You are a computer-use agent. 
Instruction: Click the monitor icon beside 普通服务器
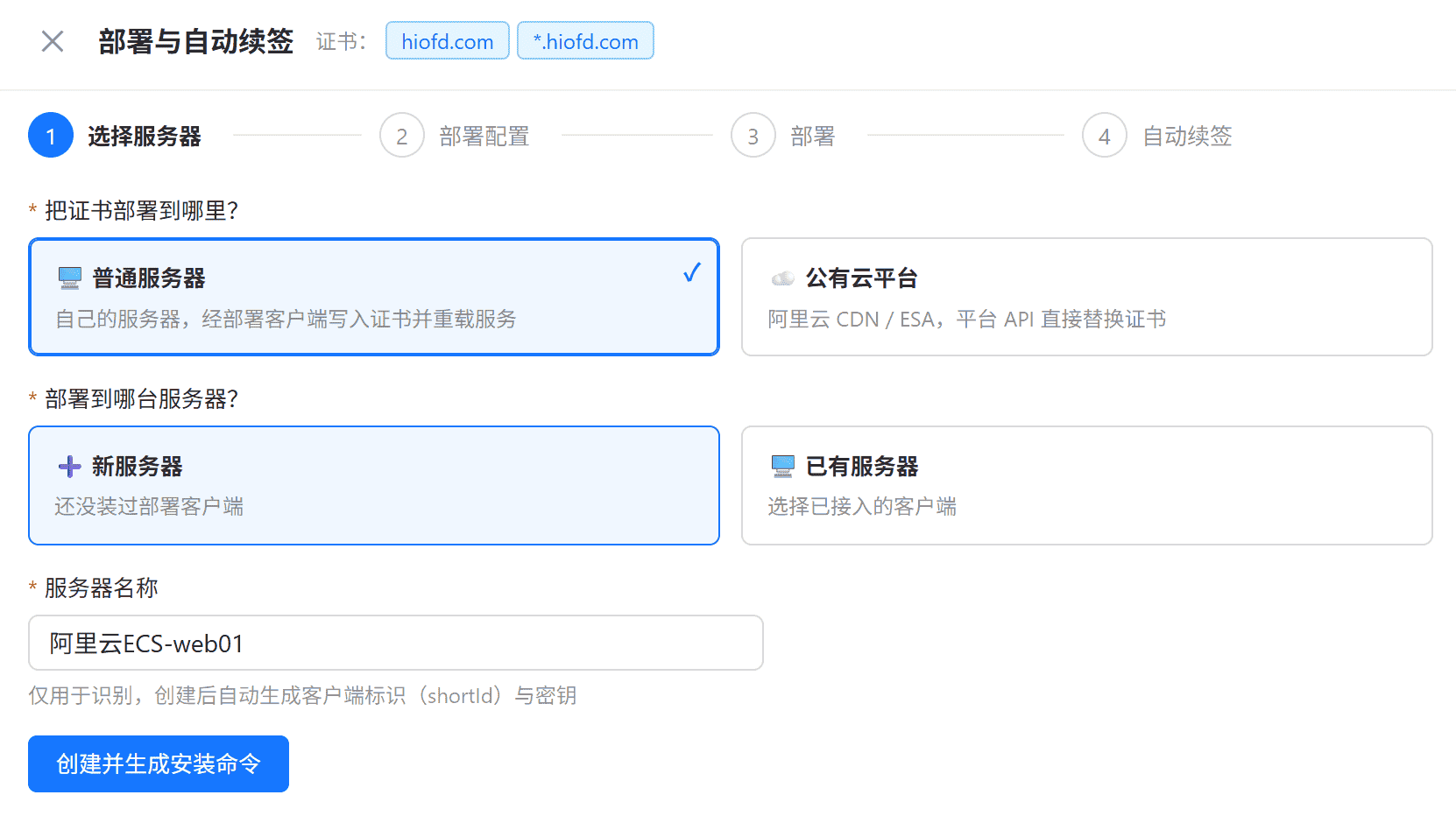tap(70, 278)
